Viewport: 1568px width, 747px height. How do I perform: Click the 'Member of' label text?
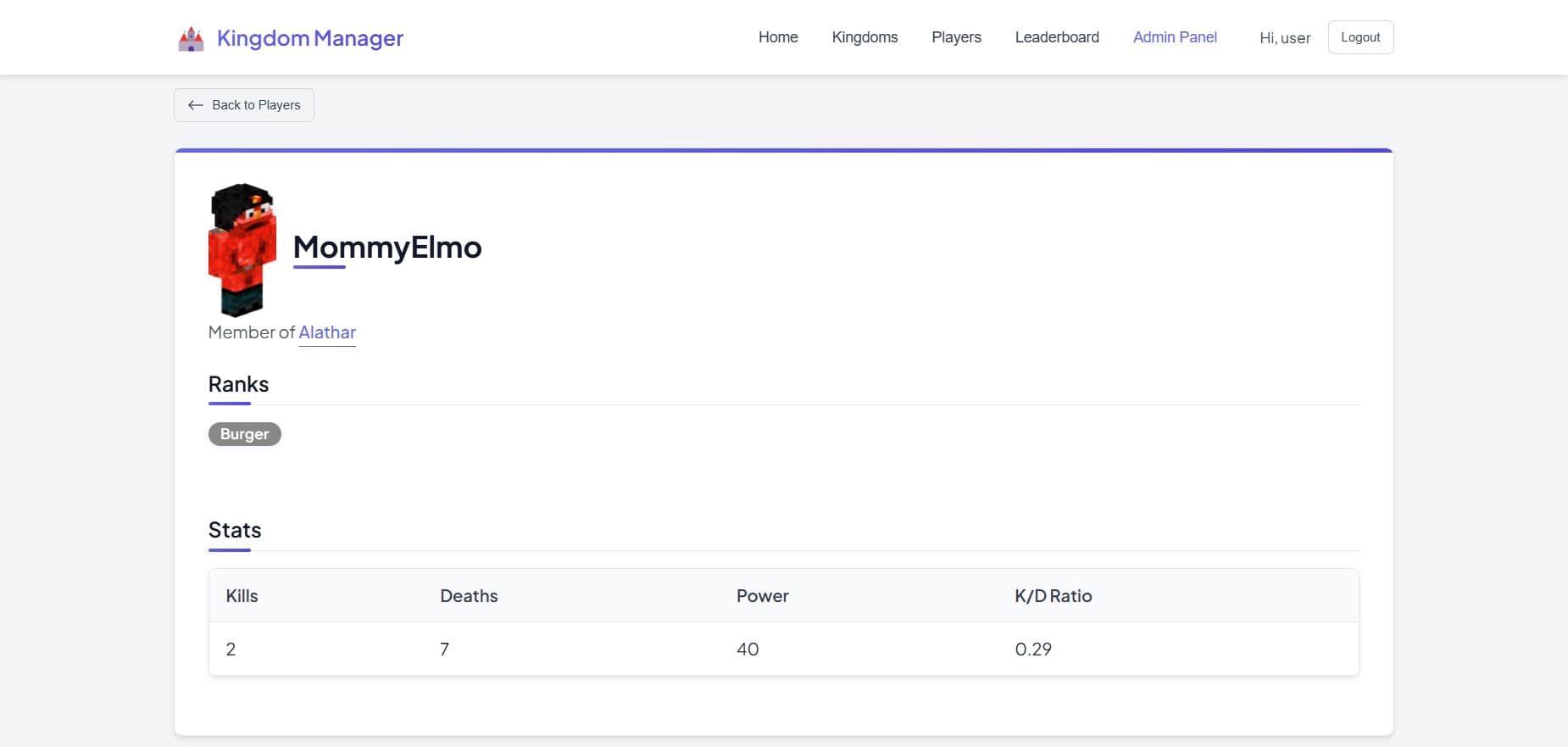pos(252,332)
